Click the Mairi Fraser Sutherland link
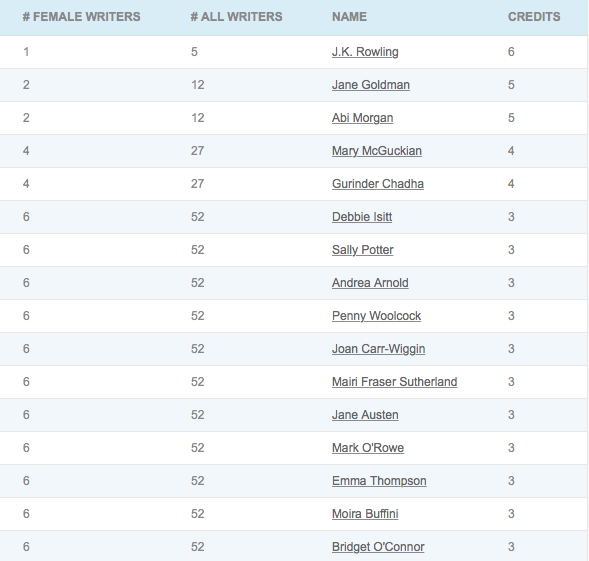The width and height of the screenshot is (589, 561). [395, 382]
